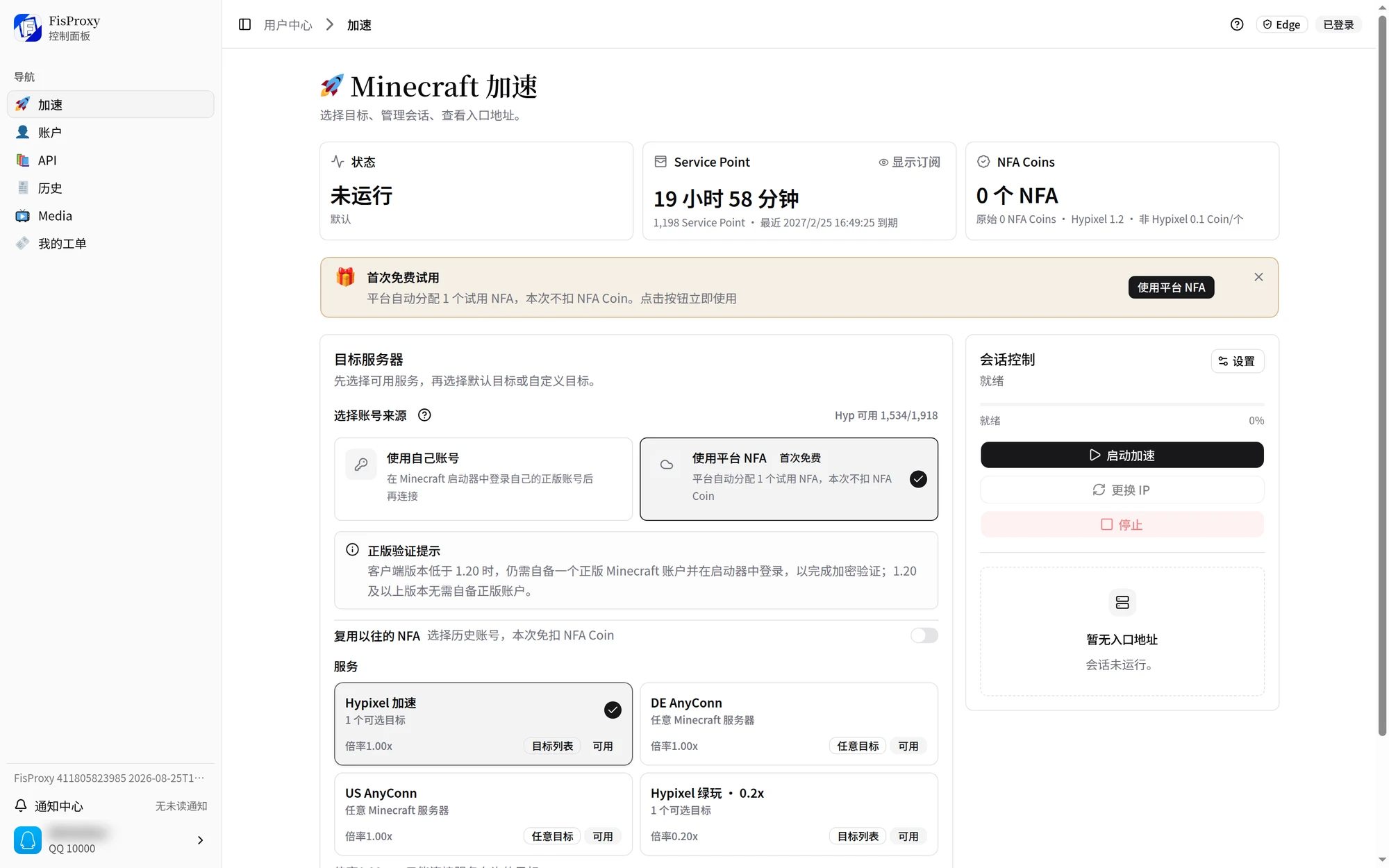1389x868 pixels.
Task: Click the Service Point card icon
Action: (x=660, y=161)
